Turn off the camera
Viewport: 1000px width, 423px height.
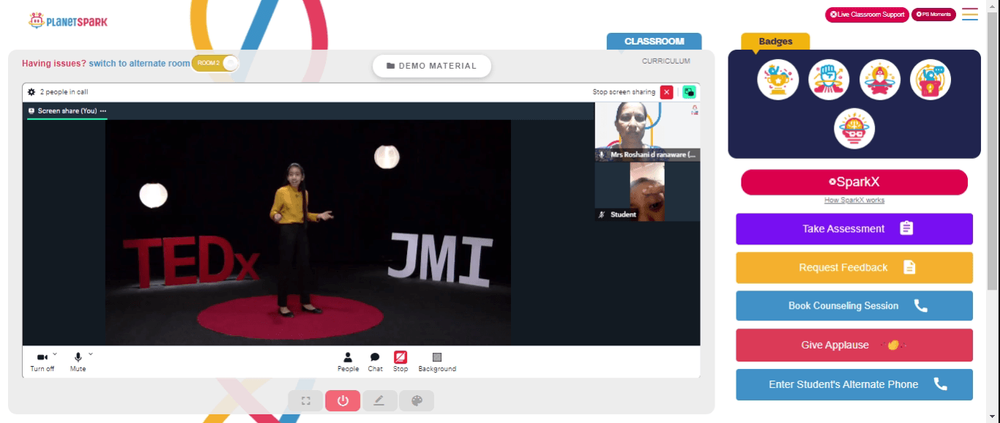click(42, 362)
